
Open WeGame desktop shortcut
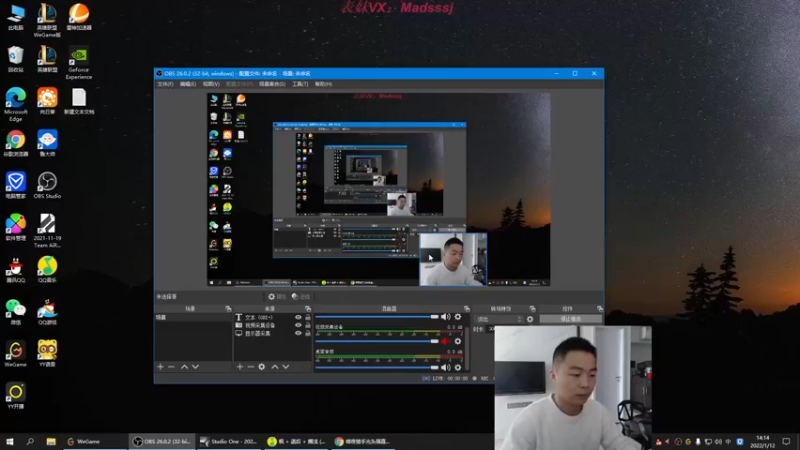coord(16,354)
